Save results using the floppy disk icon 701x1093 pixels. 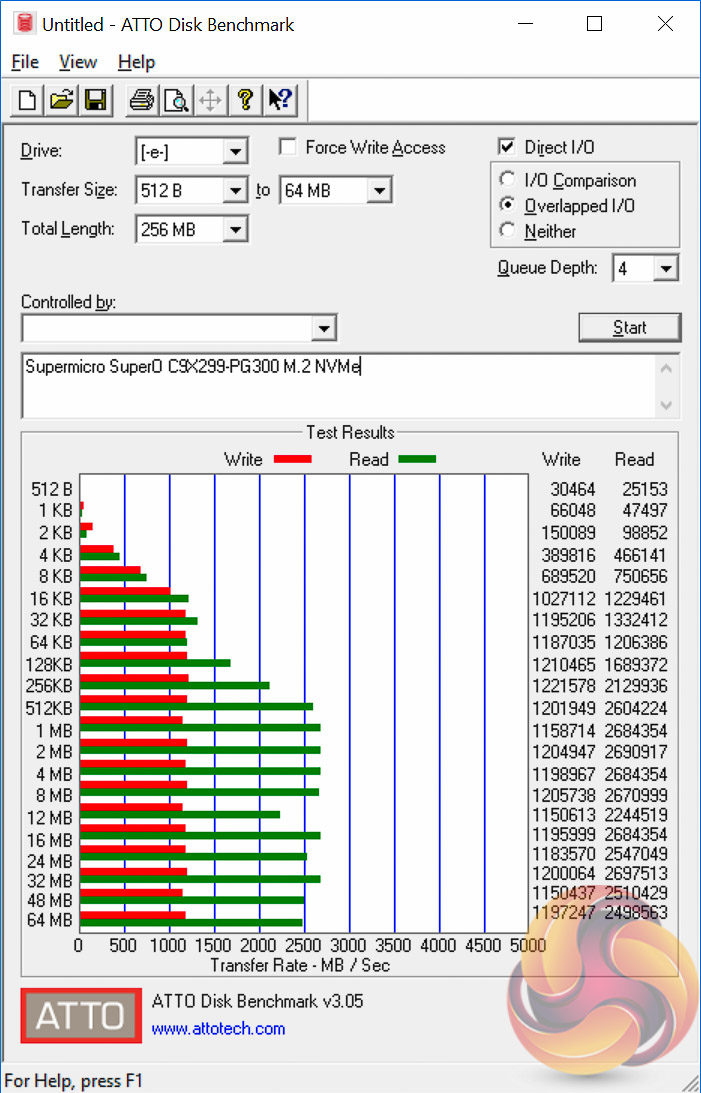click(95, 100)
